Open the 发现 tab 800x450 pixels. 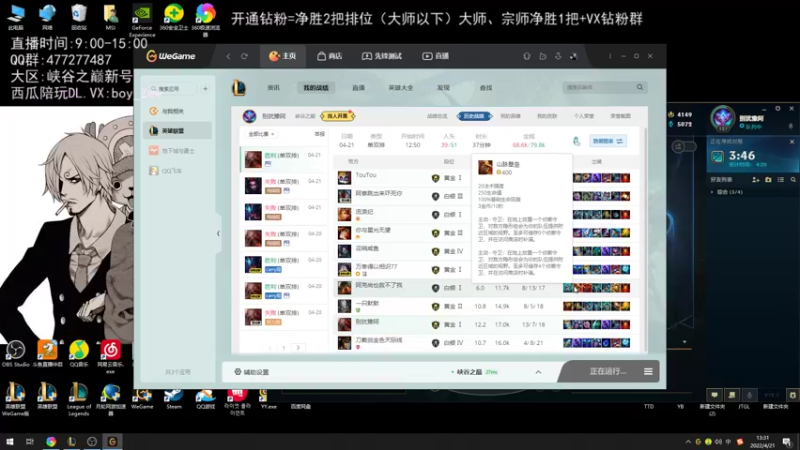point(443,88)
